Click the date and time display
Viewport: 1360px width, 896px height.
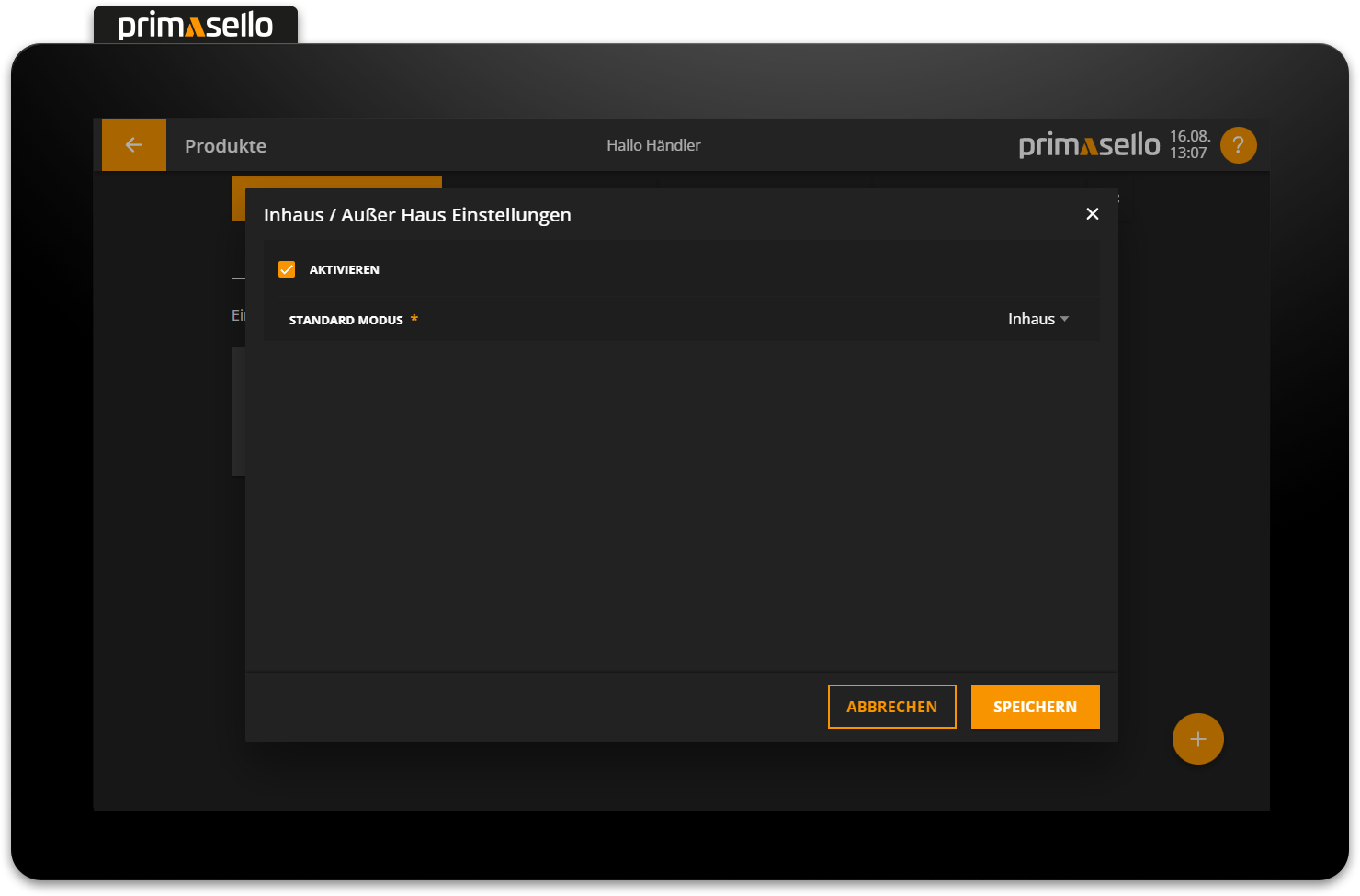click(1189, 144)
